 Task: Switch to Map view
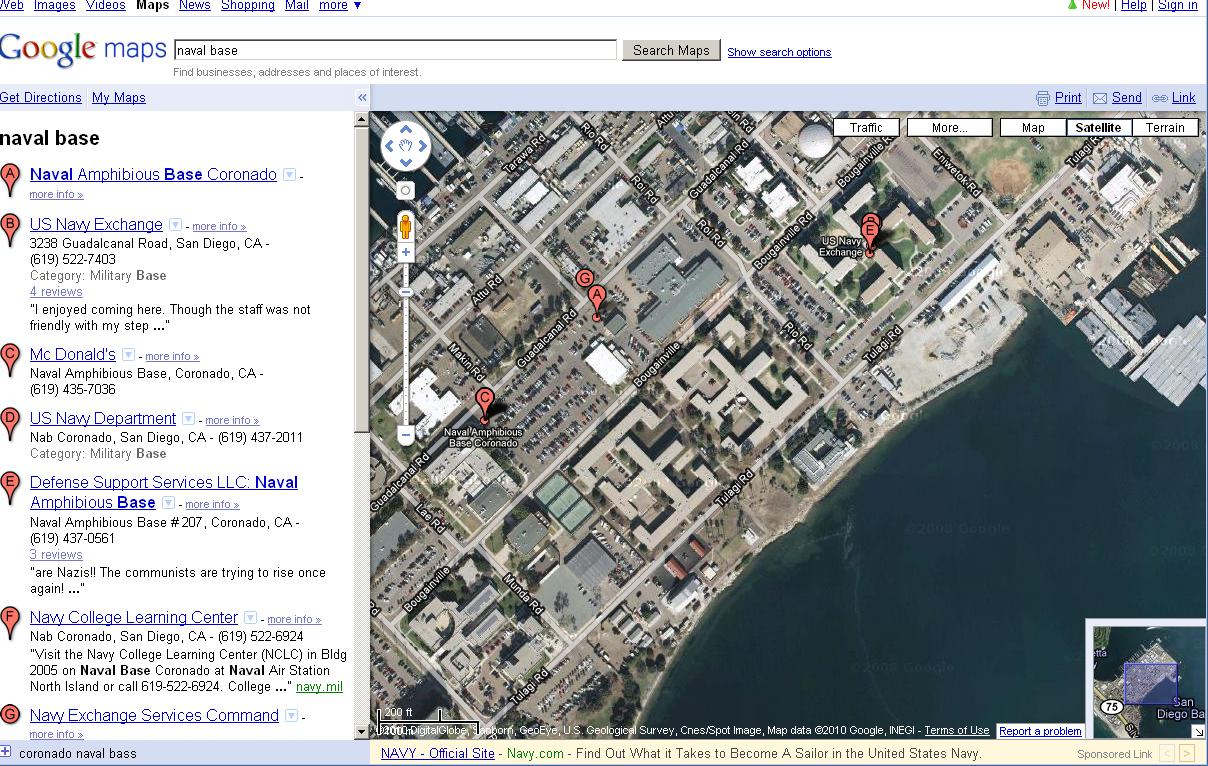[x=1033, y=128]
